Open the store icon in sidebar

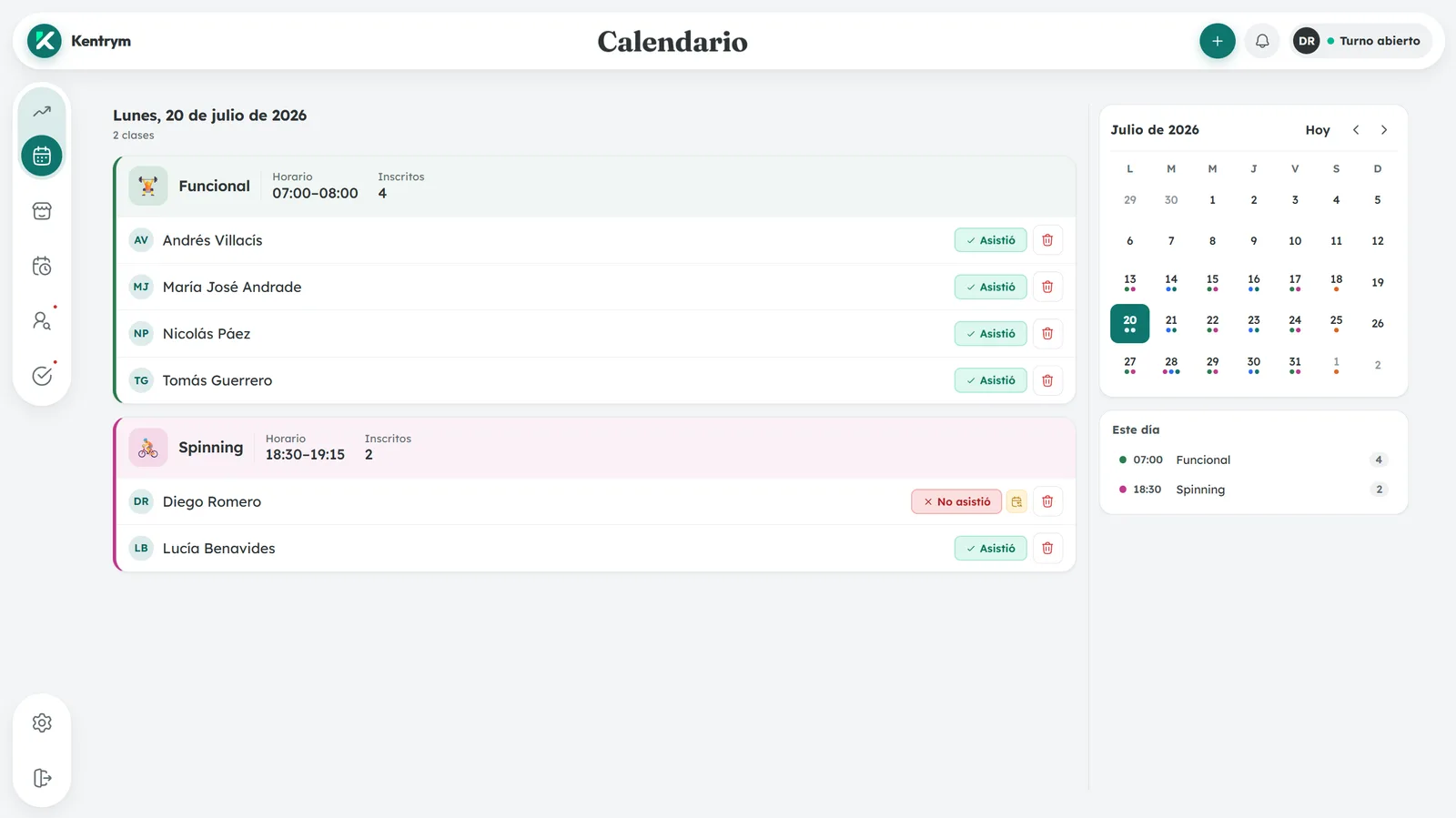42,211
